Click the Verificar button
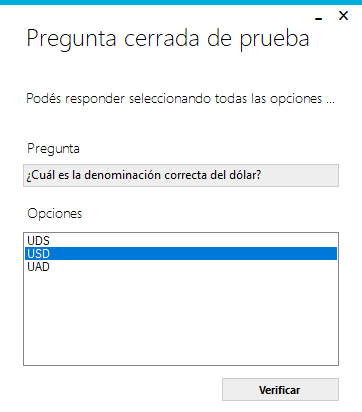 click(x=280, y=389)
